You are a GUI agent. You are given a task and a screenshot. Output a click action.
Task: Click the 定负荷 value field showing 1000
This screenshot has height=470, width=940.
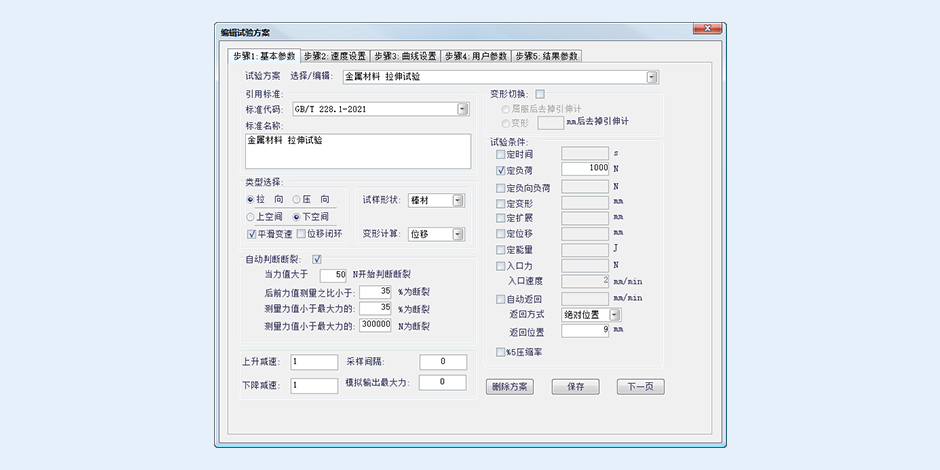(x=585, y=170)
